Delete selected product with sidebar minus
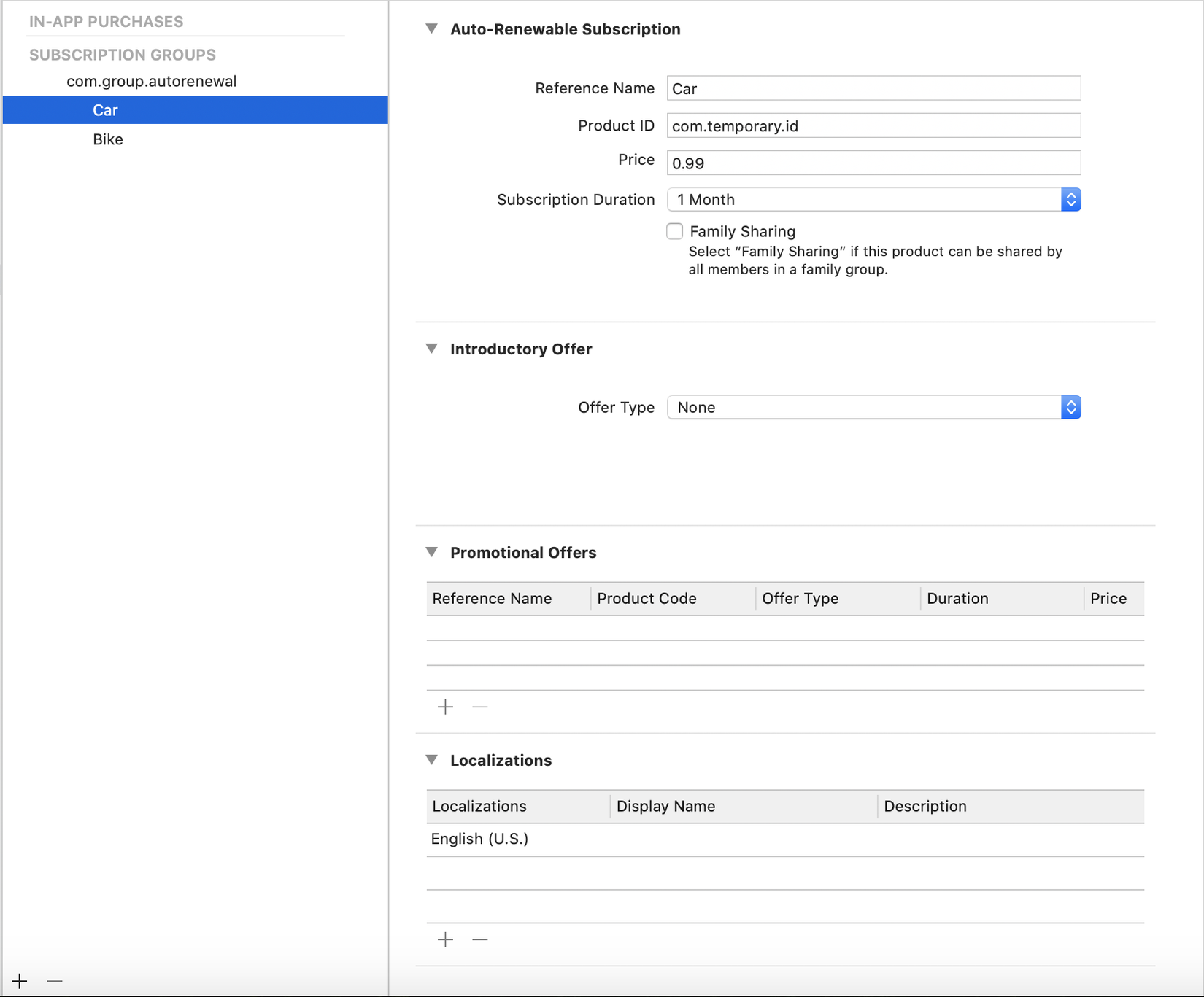This screenshot has height=997, width=1204. 55,981
